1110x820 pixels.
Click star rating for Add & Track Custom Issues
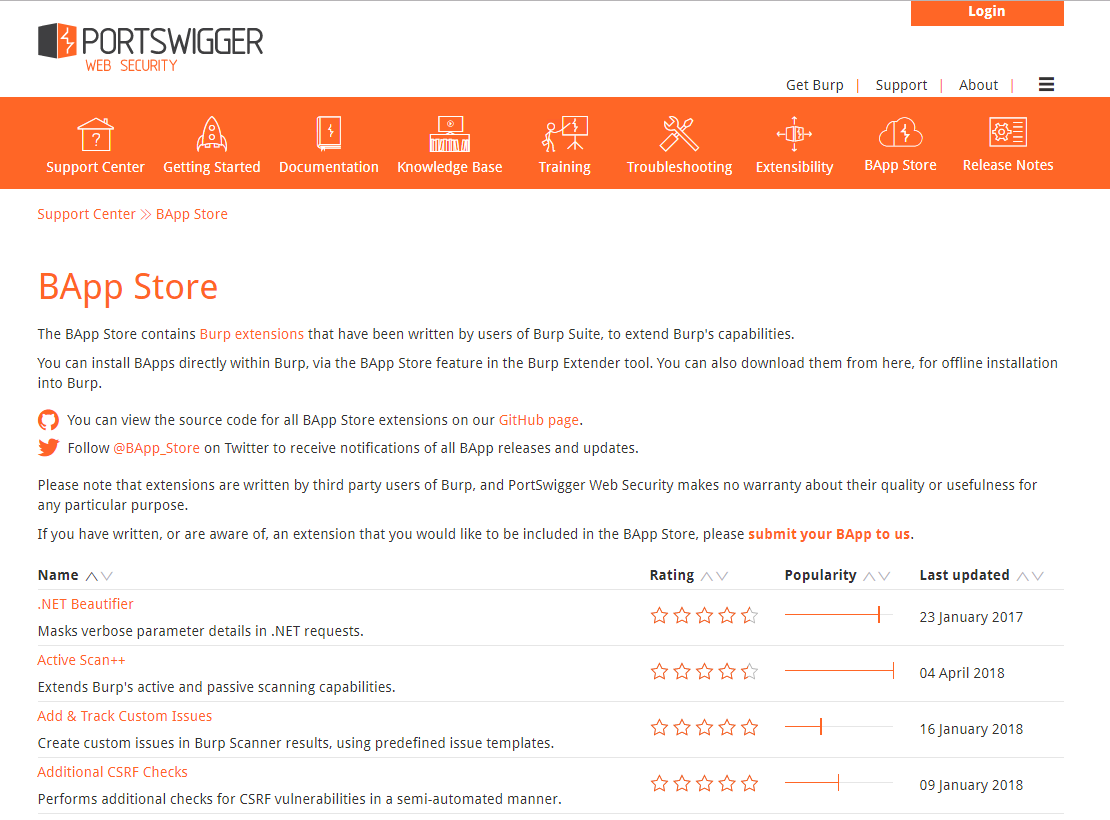click(704, 728)
